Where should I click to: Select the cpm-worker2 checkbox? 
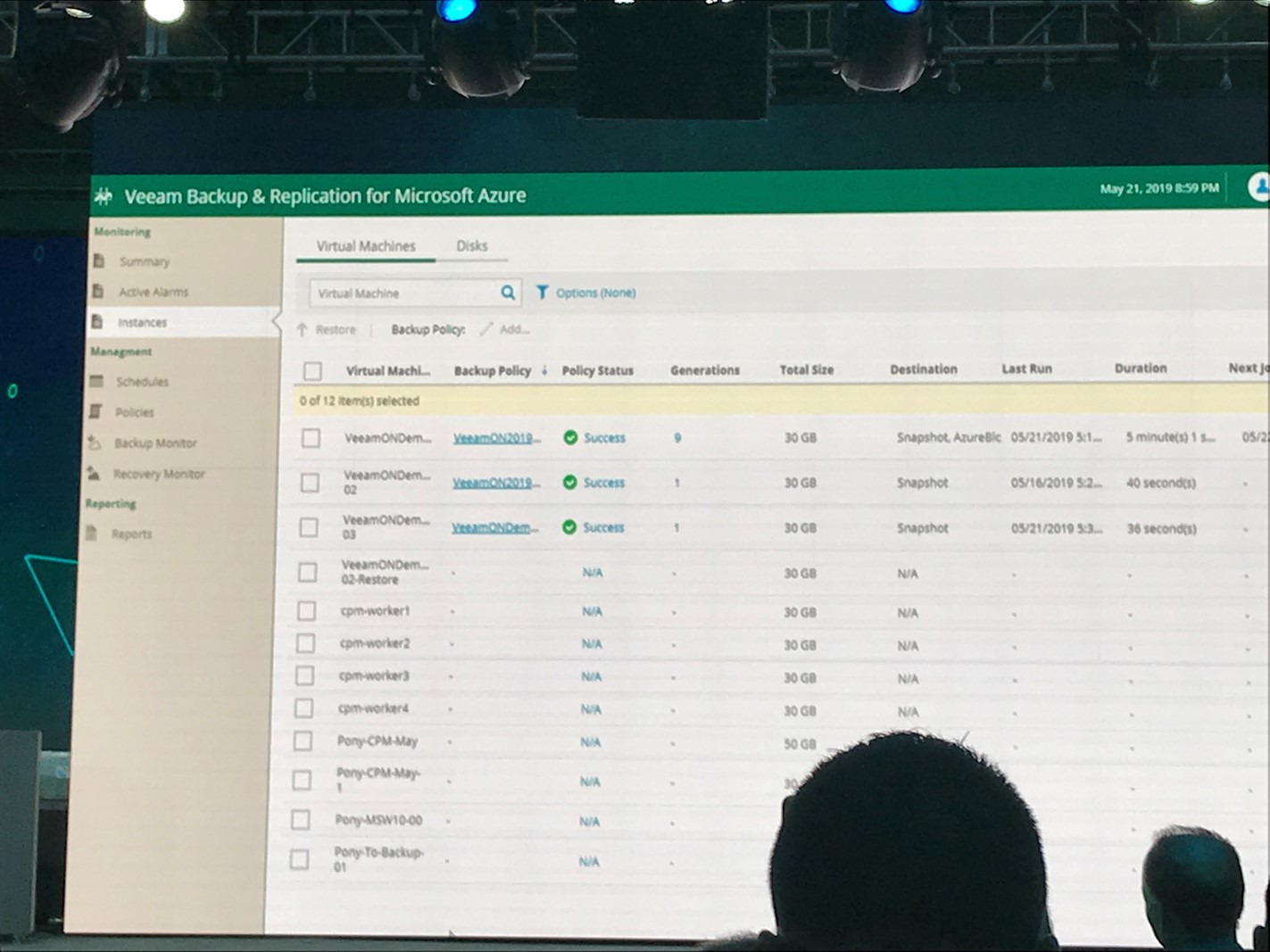pyautogui.click(x=305, y=643)
